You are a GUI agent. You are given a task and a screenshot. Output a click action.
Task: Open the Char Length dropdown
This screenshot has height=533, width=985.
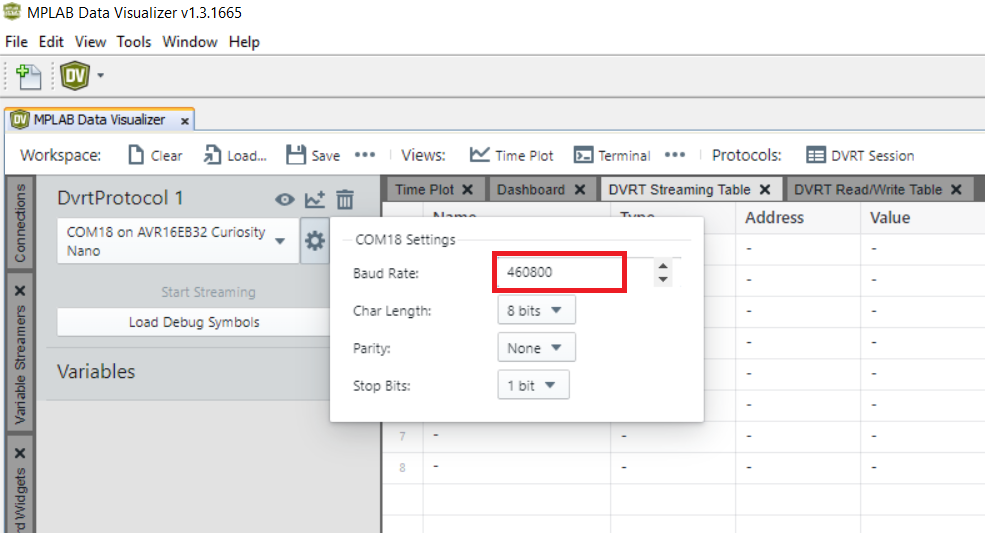tap(536, 310)
